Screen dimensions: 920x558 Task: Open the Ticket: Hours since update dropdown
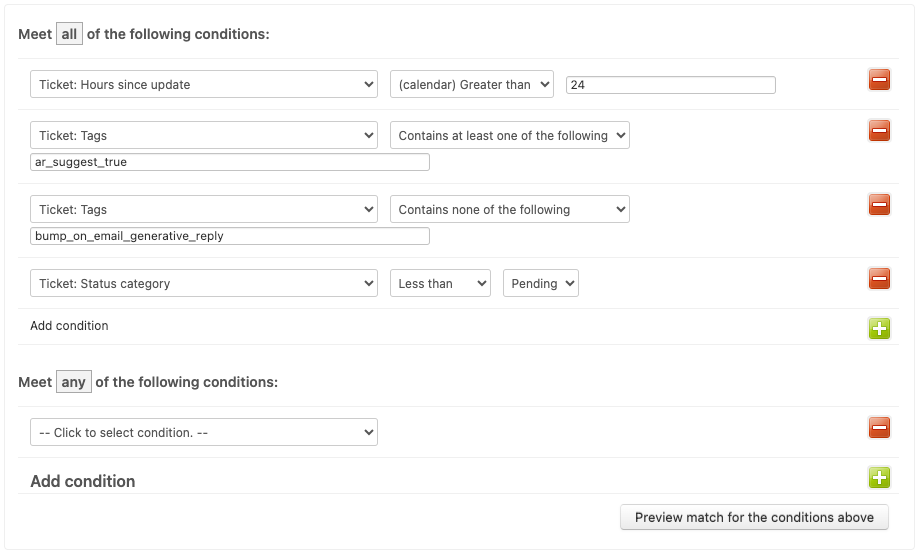[x=204, y=84]
